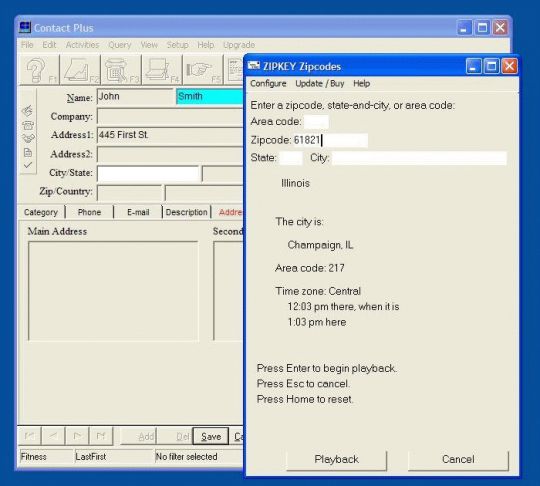Viewport: 540px width, 486px height.
Task: Click the Zipcode field containing 61821
Action: [330, 140]
